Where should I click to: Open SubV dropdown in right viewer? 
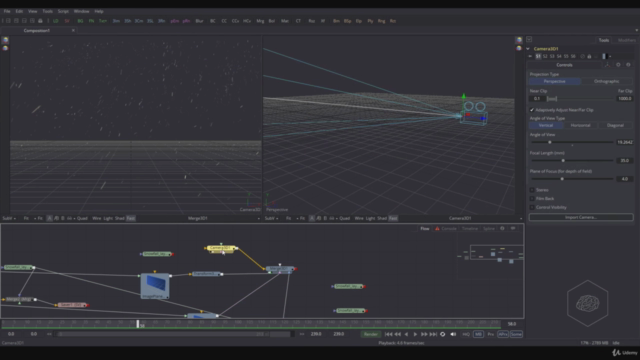click(x=271, y=218)
